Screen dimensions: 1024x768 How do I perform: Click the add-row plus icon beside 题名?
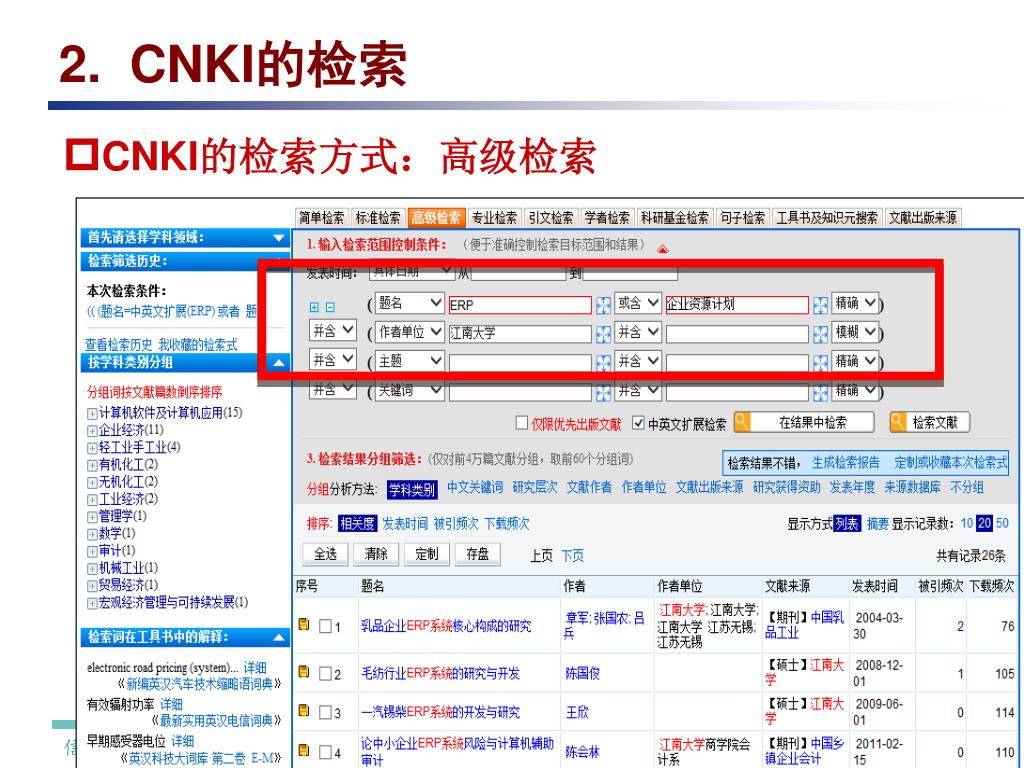pos(314,307)
